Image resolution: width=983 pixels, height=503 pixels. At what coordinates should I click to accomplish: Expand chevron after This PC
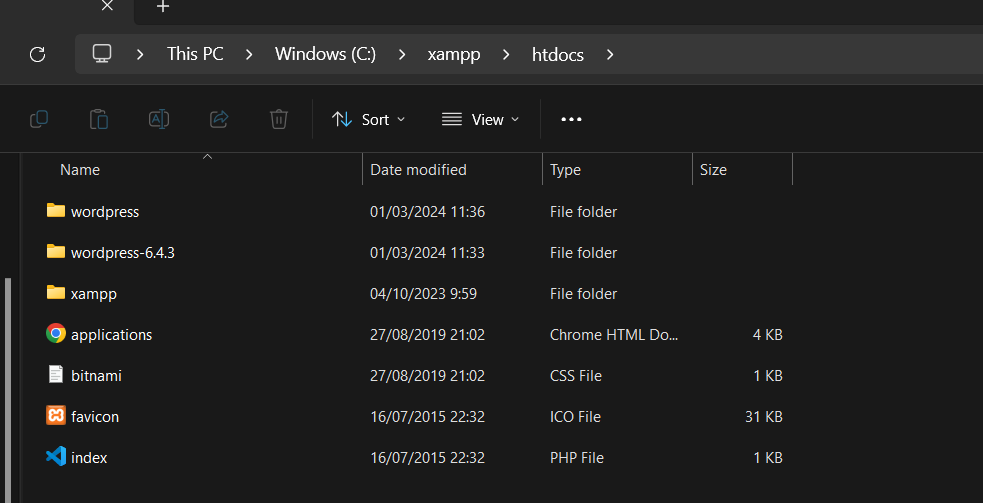point(249,55)
